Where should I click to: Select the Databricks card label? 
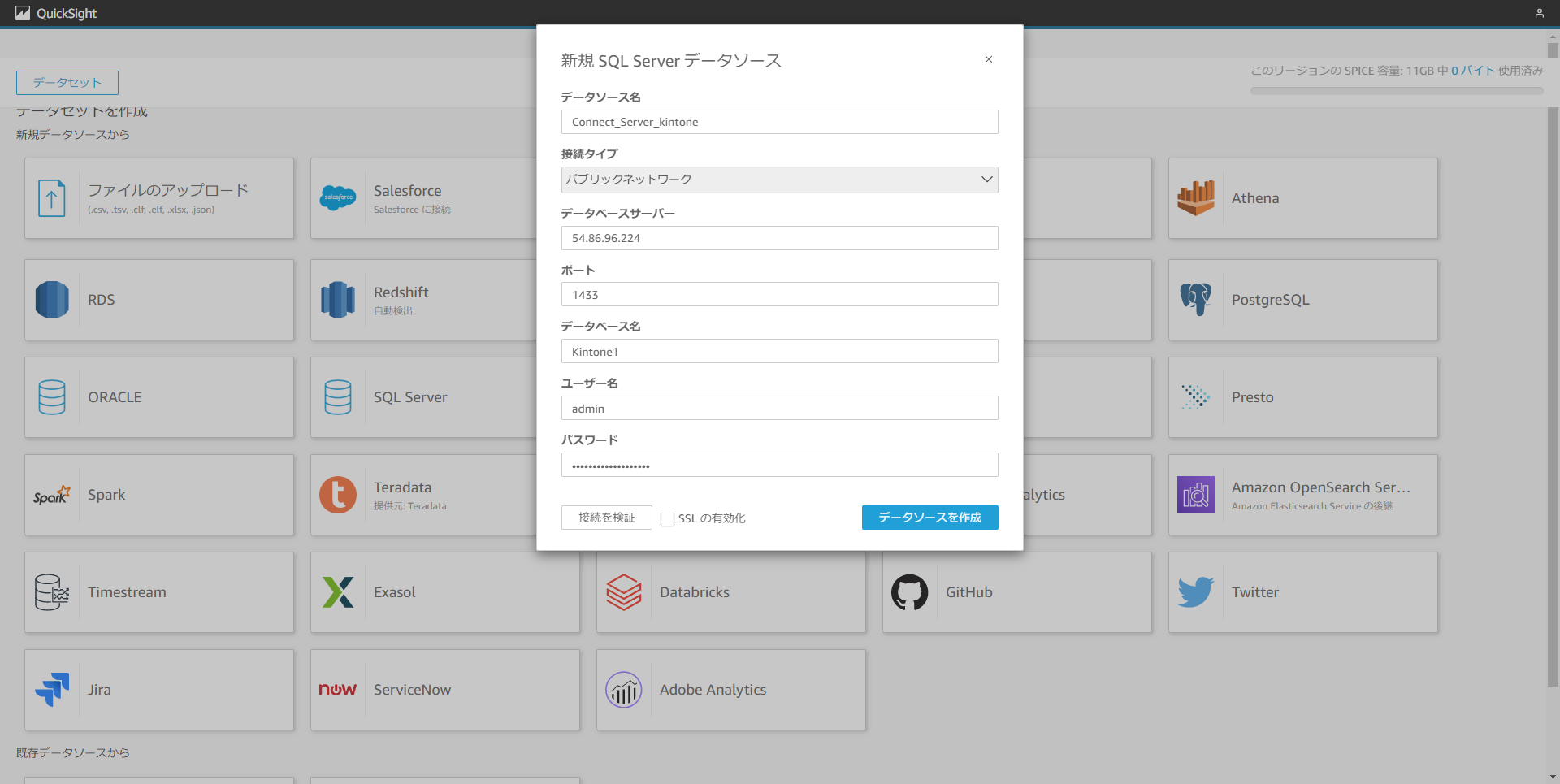695,592
